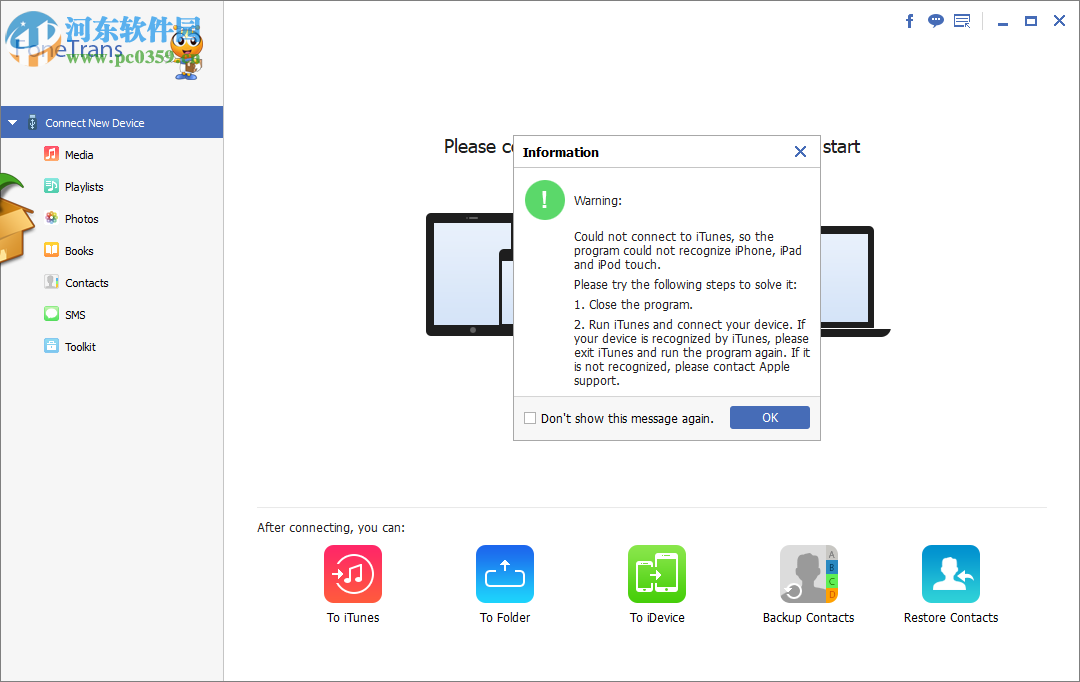Open the Restore Contacts icon

click(950, 574)
